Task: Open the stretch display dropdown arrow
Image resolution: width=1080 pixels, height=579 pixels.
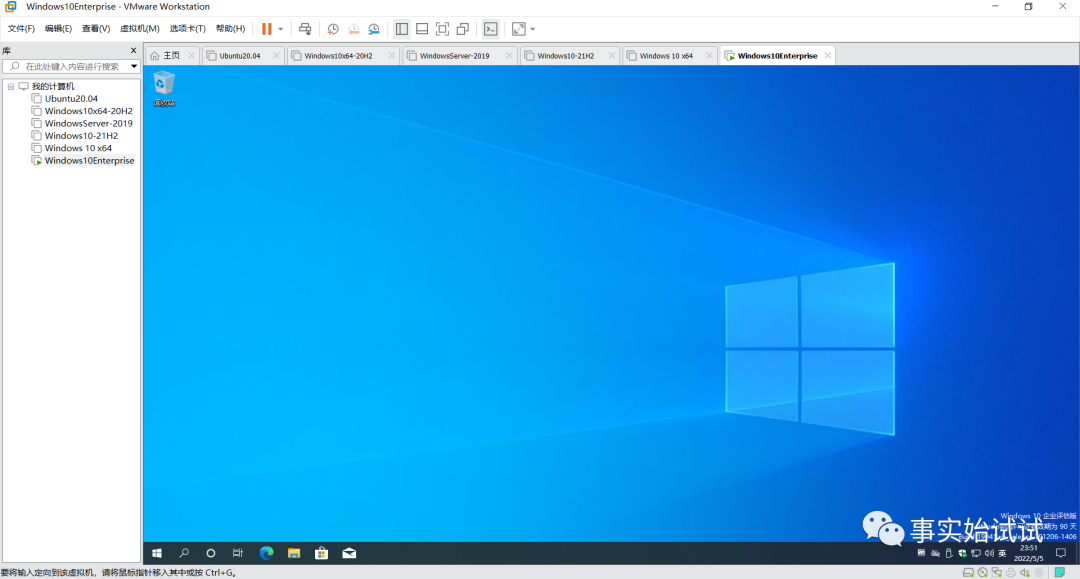Action: pyautogui.click(x=532, y=29)
